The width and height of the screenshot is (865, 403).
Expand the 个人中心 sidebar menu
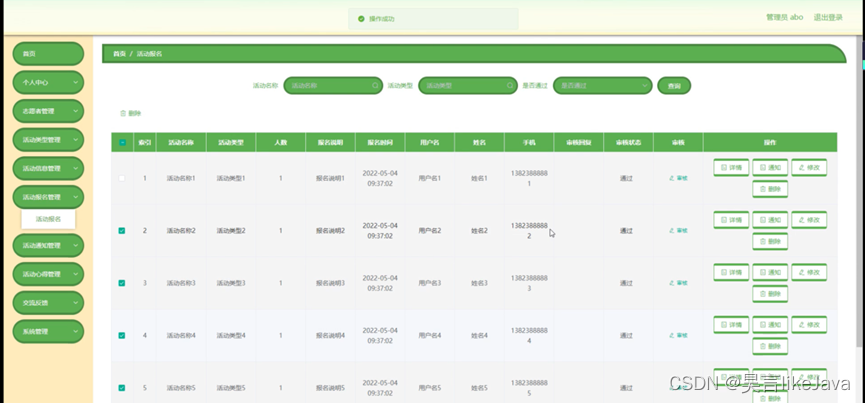(x=48, y=82)
